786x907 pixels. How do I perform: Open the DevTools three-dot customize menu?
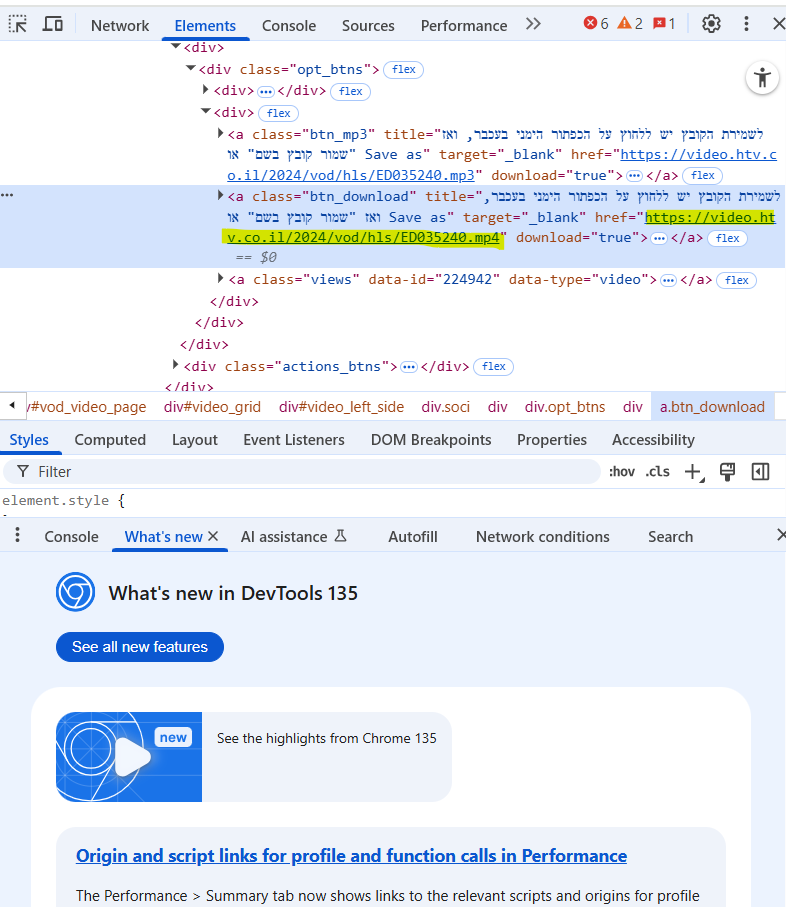click(746, 24)
